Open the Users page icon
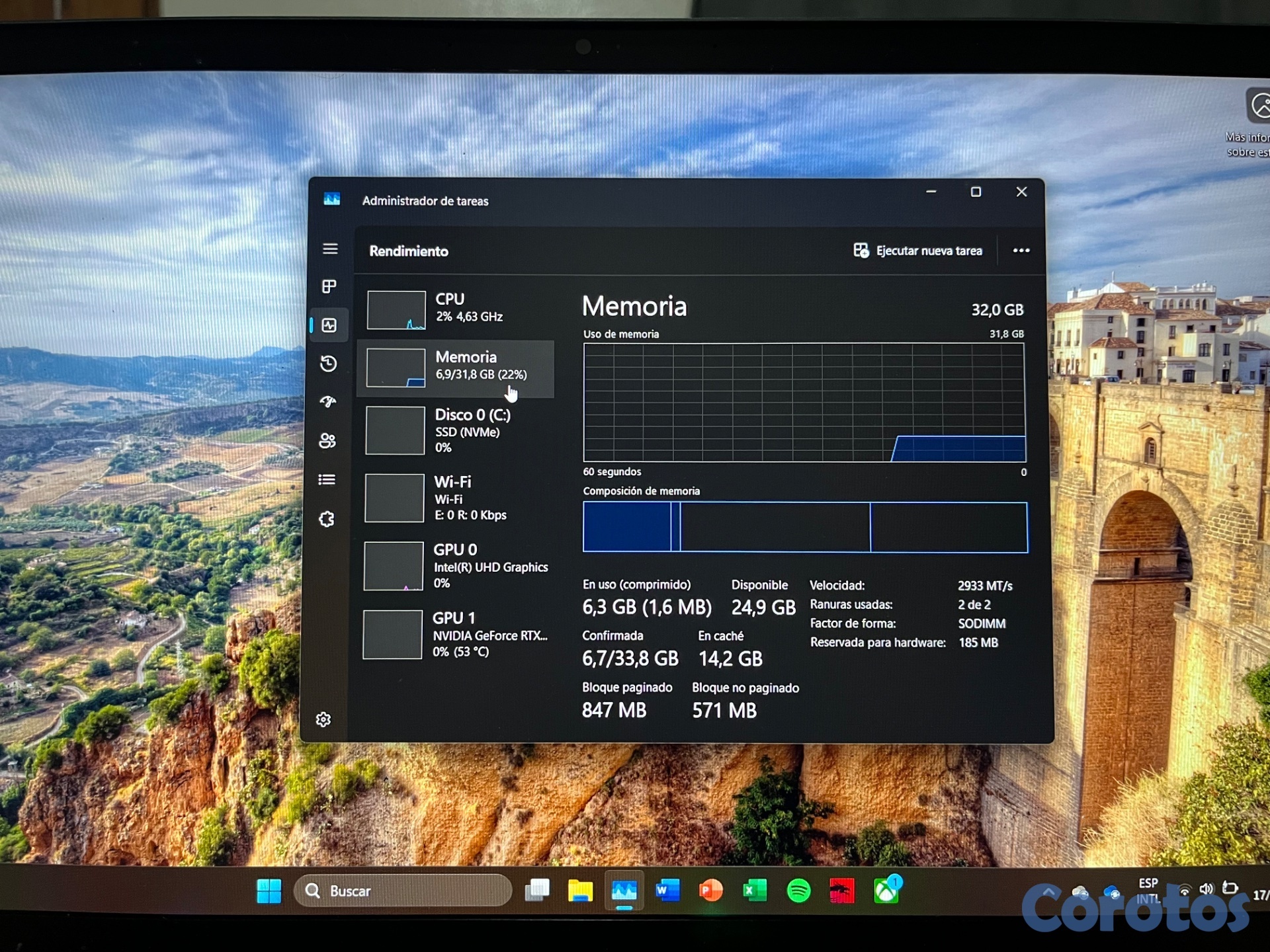This screenshot has height=952, width=1270. [327, 440]
